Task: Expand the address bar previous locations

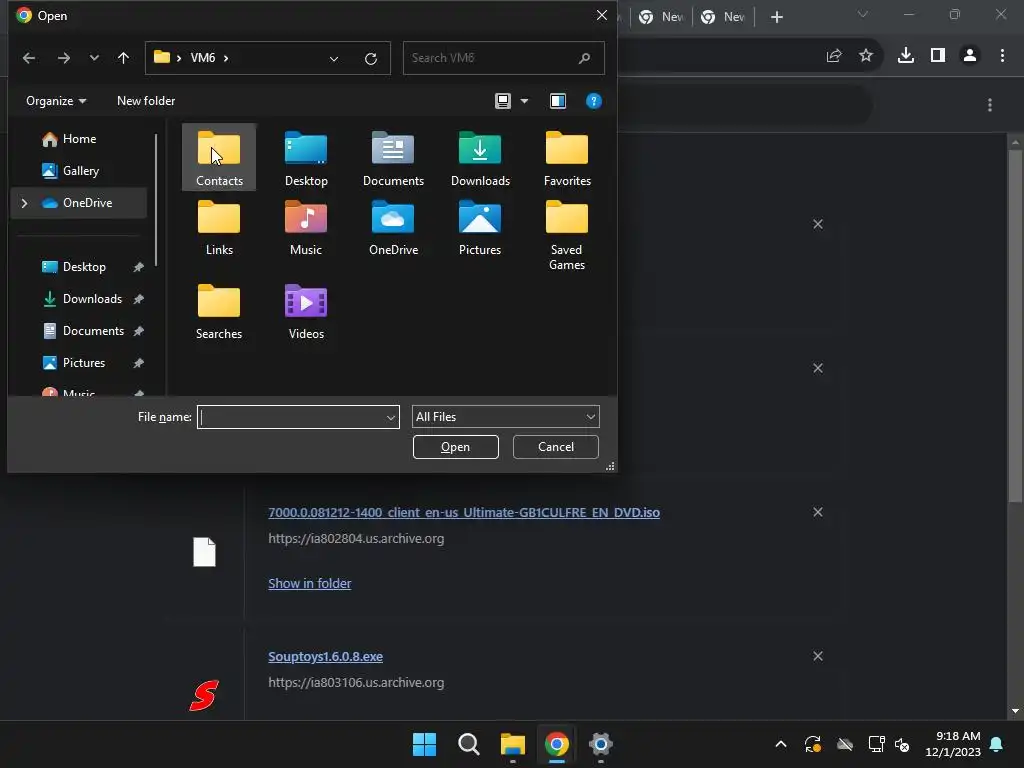Action: (x=334, y=59)
